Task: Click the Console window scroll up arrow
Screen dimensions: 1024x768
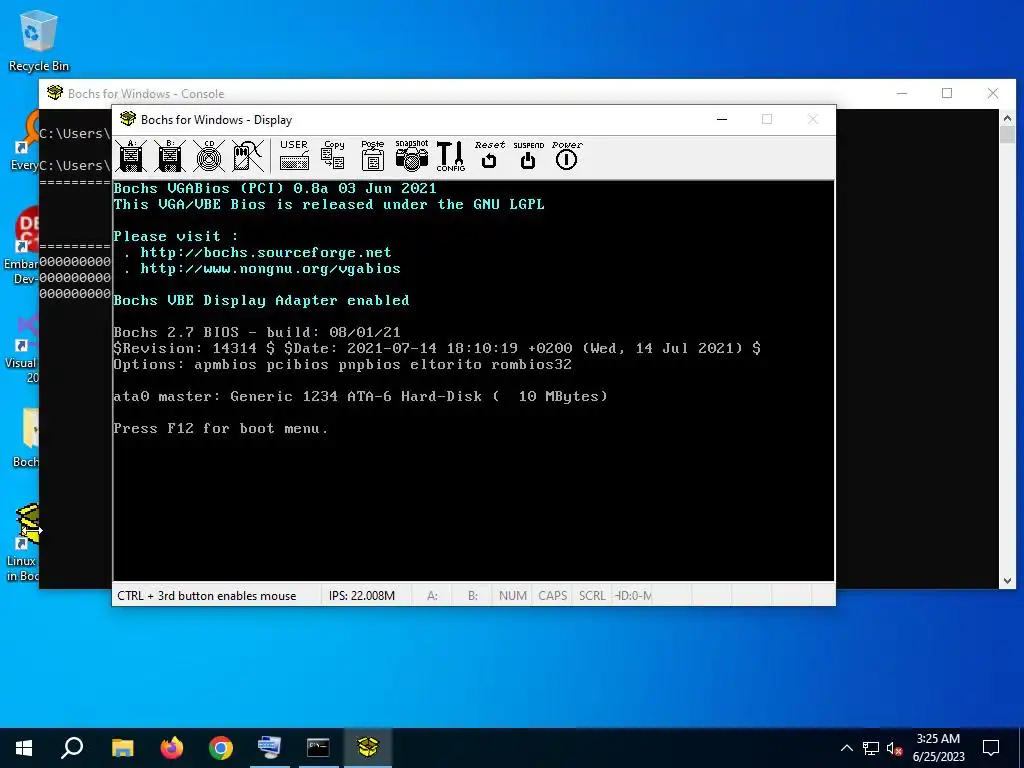Action: click(1007, 118)
